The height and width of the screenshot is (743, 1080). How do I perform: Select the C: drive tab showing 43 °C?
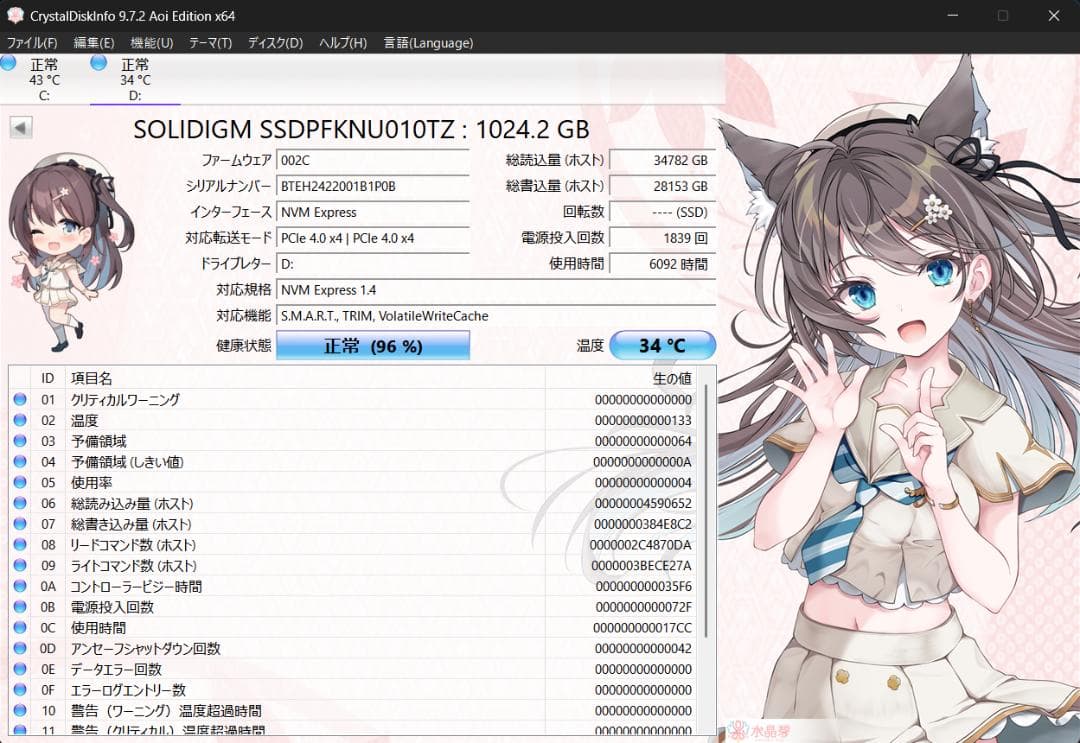(45, 79)
